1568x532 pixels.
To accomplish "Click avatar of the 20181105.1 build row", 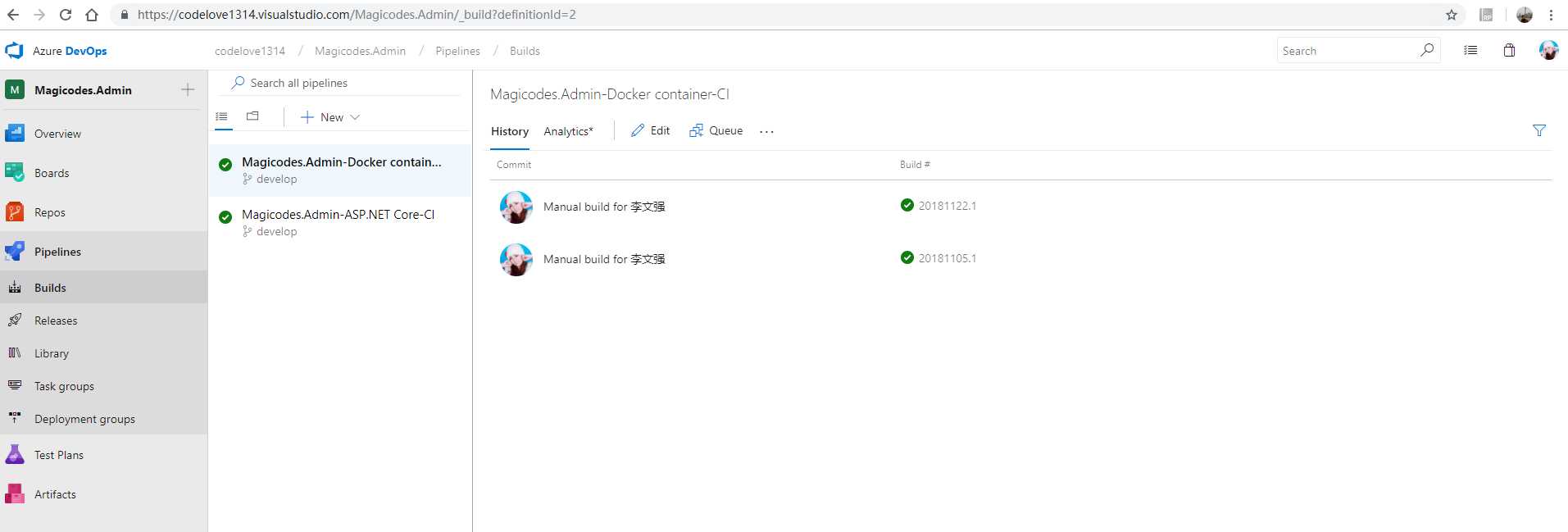I will coord(516,260).
